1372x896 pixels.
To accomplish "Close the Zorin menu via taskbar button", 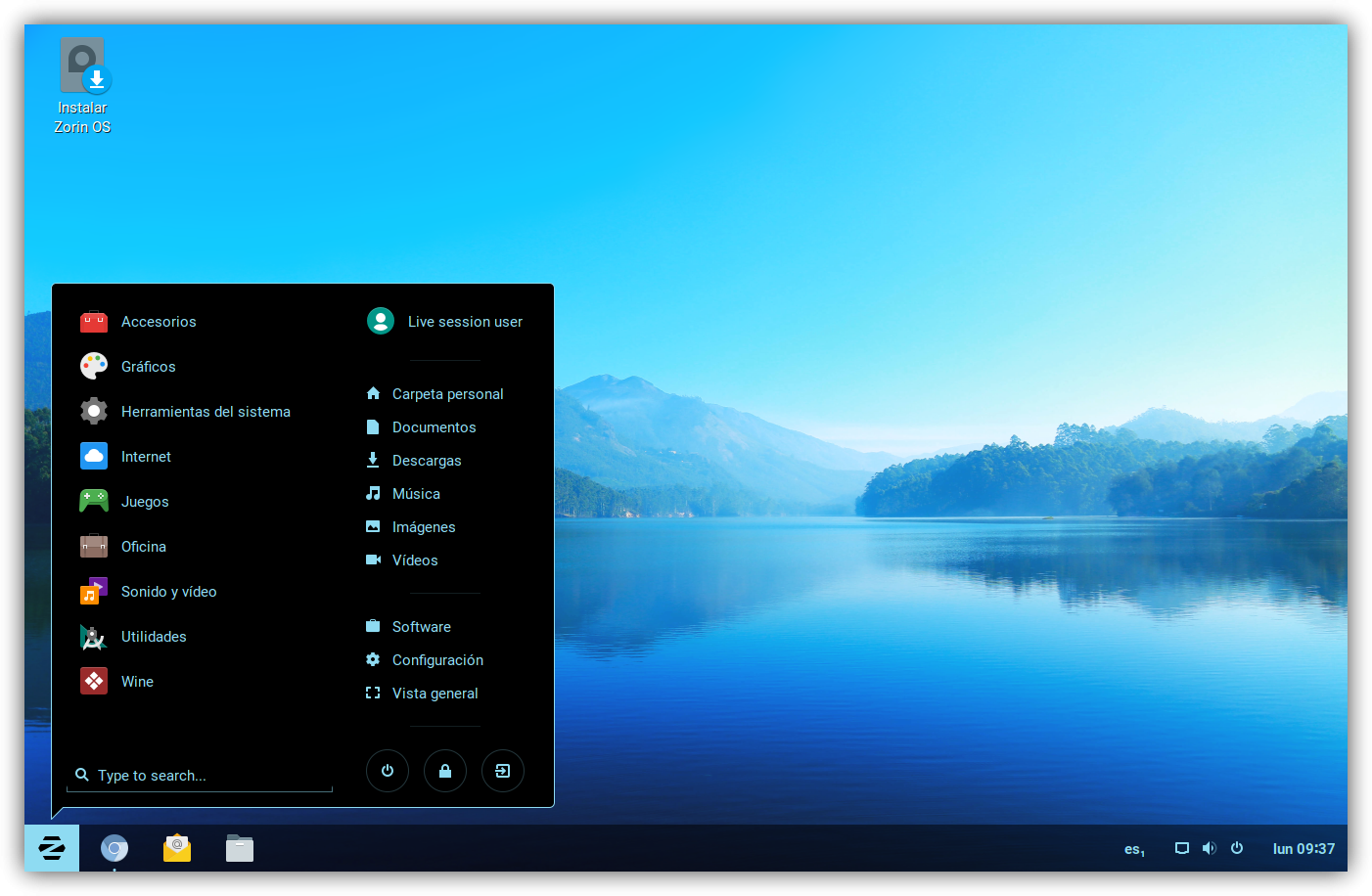I will [52, 848].
